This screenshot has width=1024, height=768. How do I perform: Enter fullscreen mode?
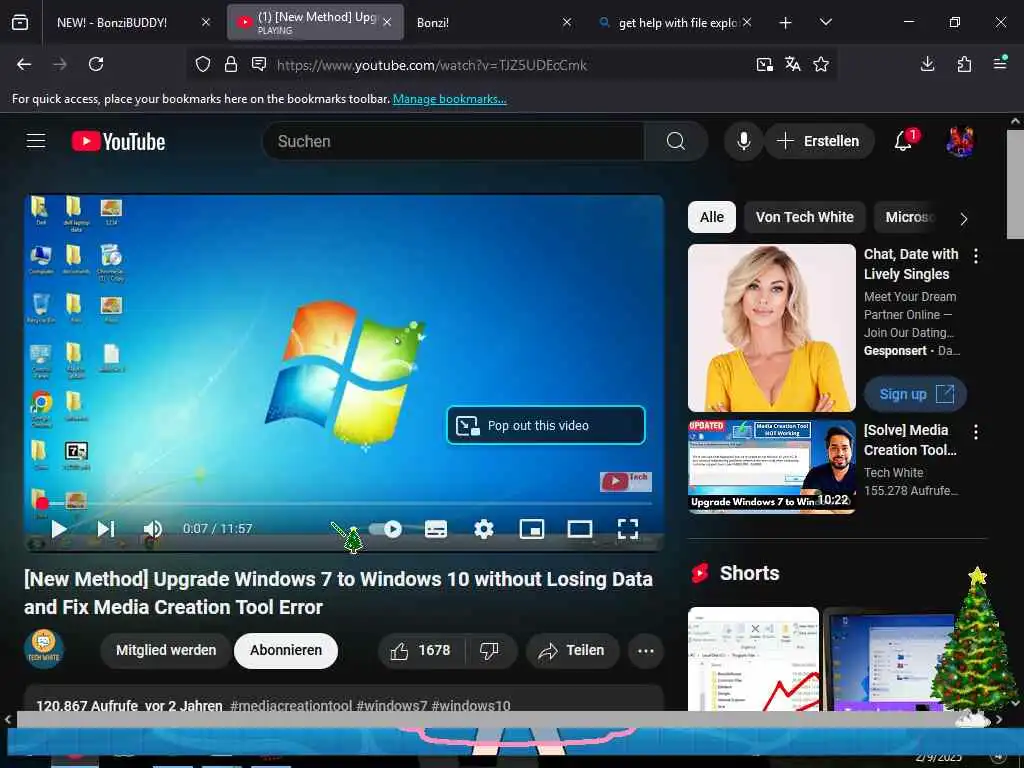(628, 528)
